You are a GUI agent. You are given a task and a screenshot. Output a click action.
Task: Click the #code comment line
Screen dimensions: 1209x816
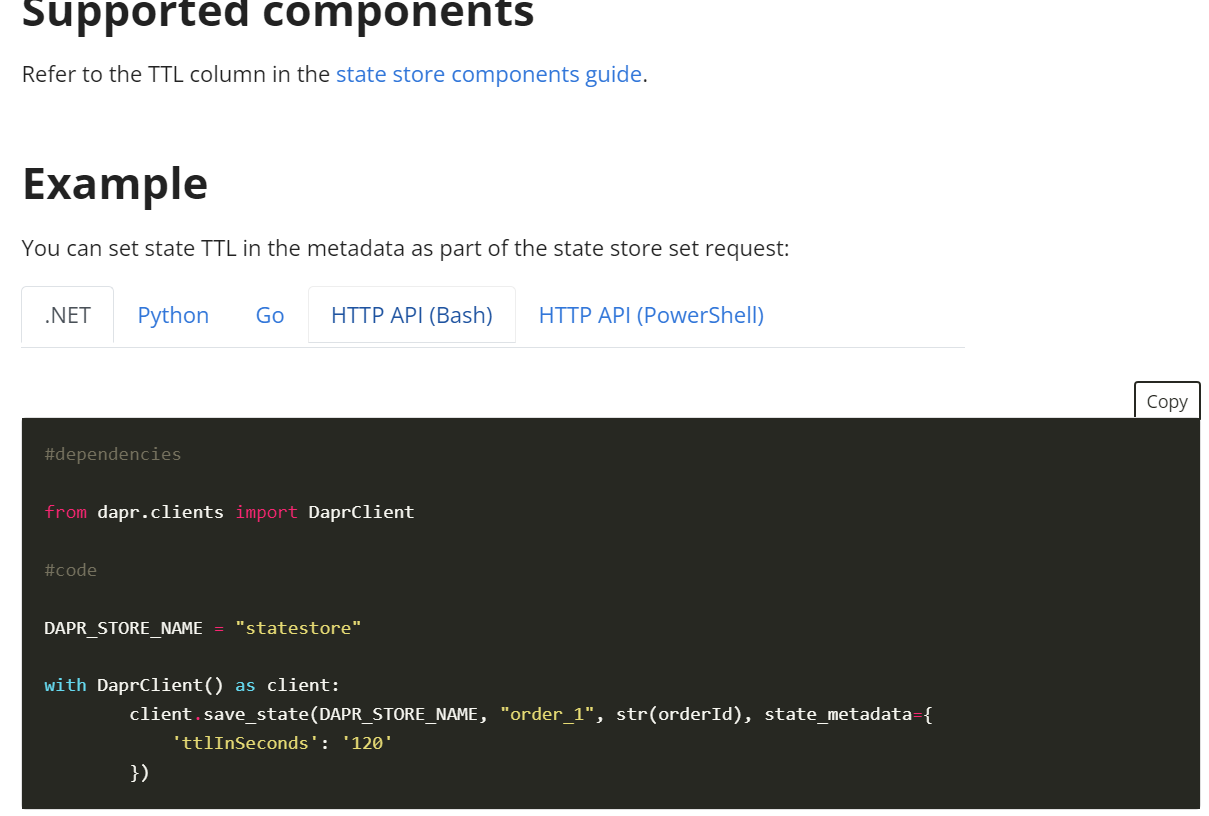coord(70,569)
